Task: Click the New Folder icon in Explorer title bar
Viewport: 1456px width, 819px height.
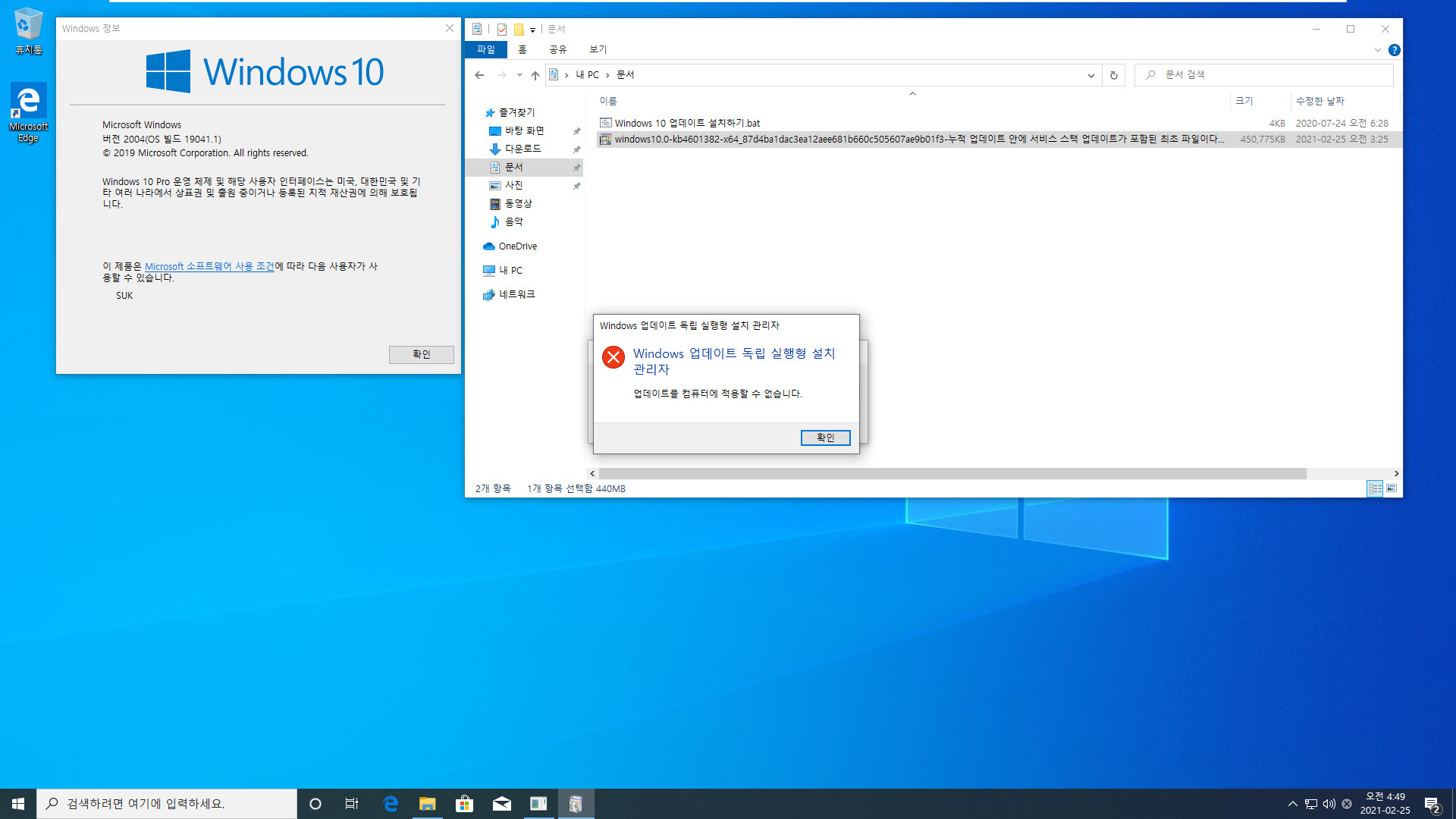Action: [519, 29]
